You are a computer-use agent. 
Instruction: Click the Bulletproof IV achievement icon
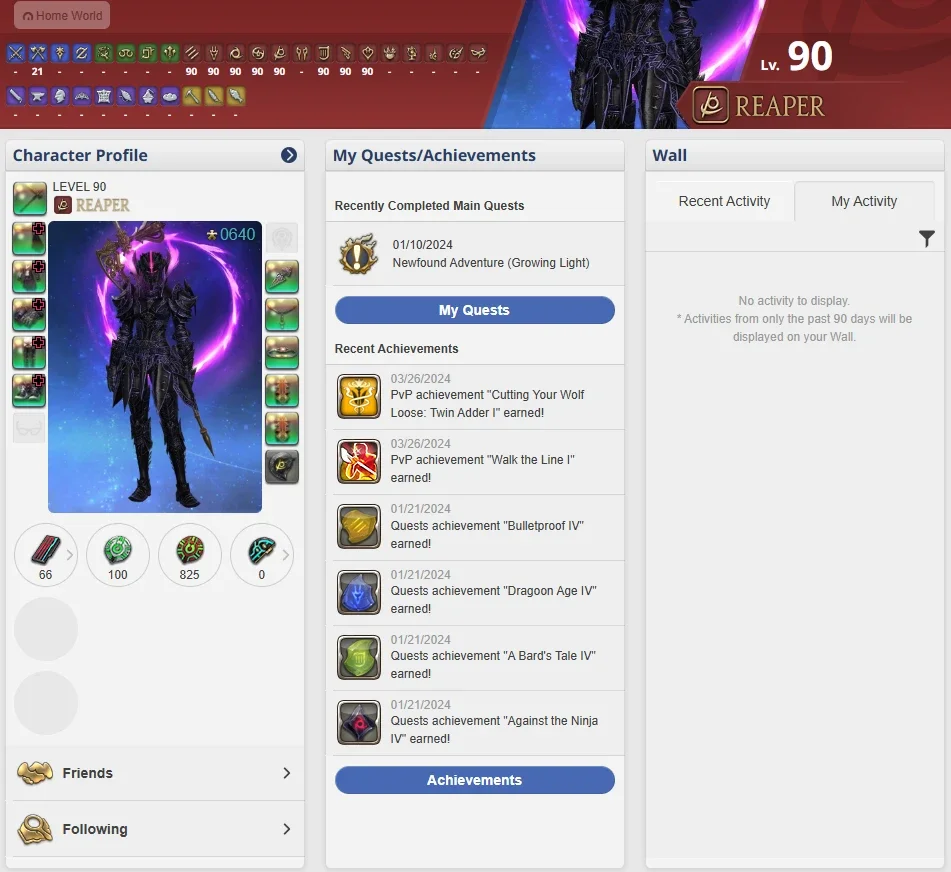click(359, 526)
